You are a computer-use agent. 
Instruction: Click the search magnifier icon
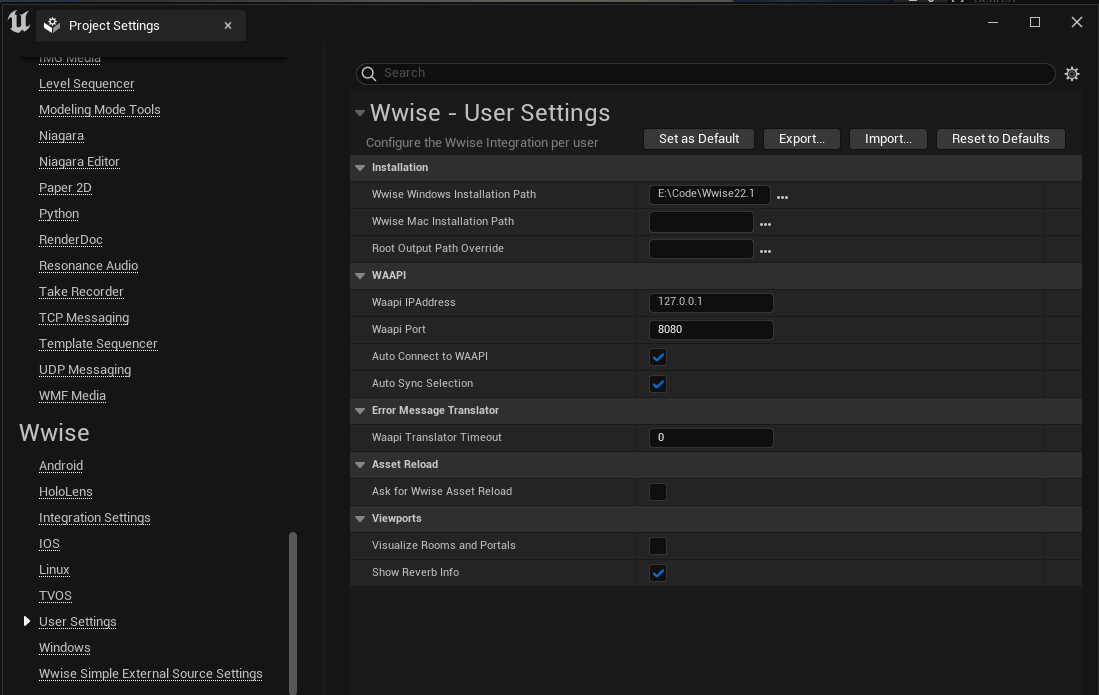(x=369, y=73)
